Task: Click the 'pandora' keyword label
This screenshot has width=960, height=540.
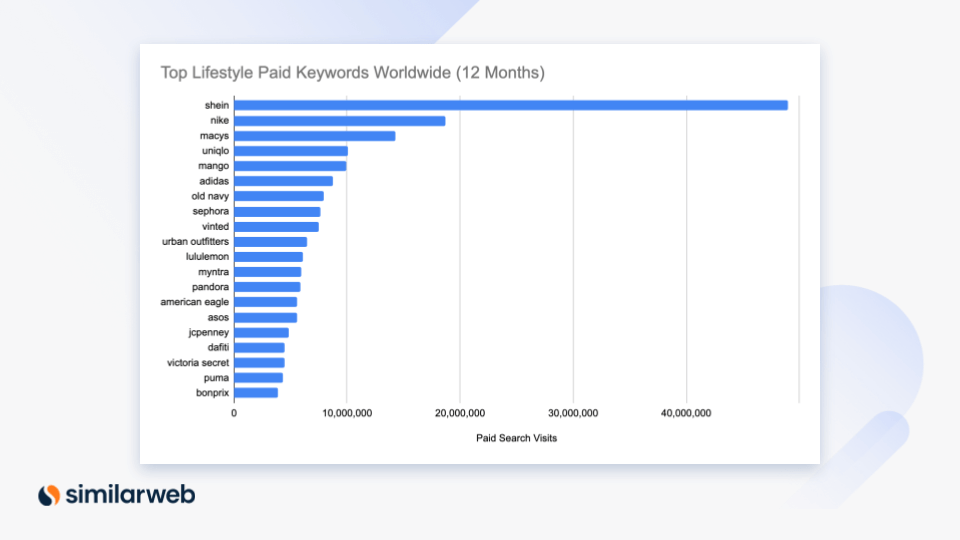Action: coord(211,287)
